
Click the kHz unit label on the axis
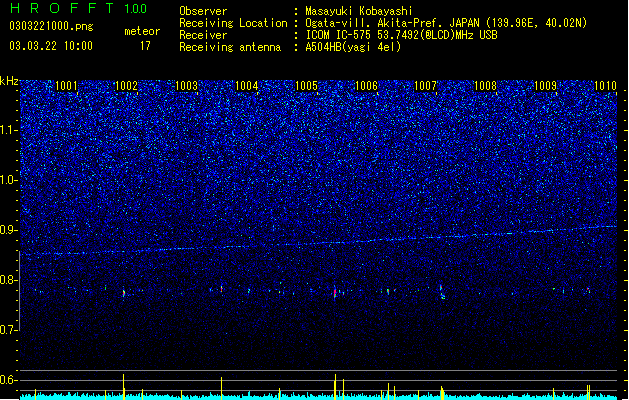(10, 81)
